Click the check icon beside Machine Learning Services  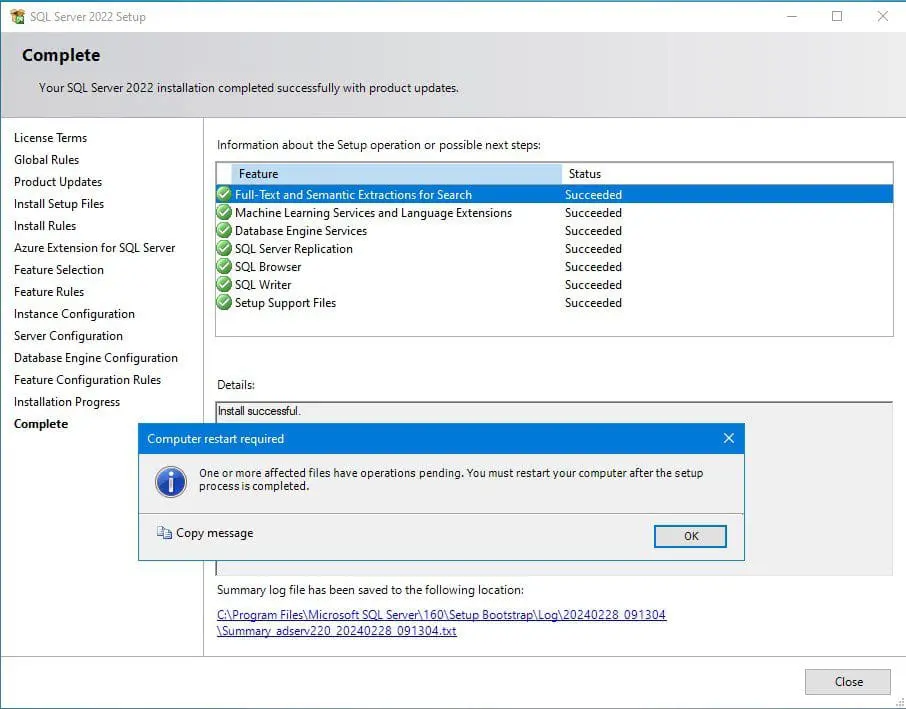(223, 212)
